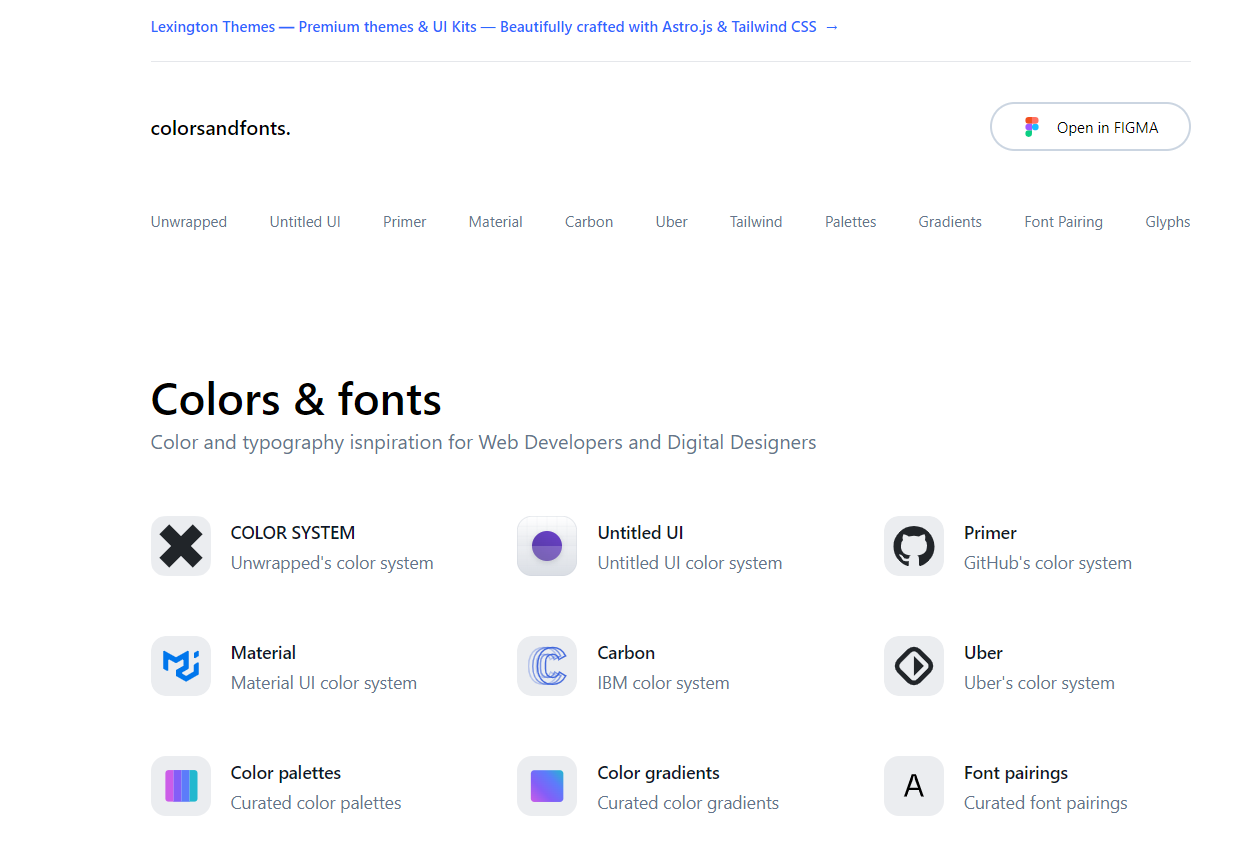The width and height of the screenshot is (1251, 842).
Task: Click the Unwrapped black X icon
Action: click(181, 546)
